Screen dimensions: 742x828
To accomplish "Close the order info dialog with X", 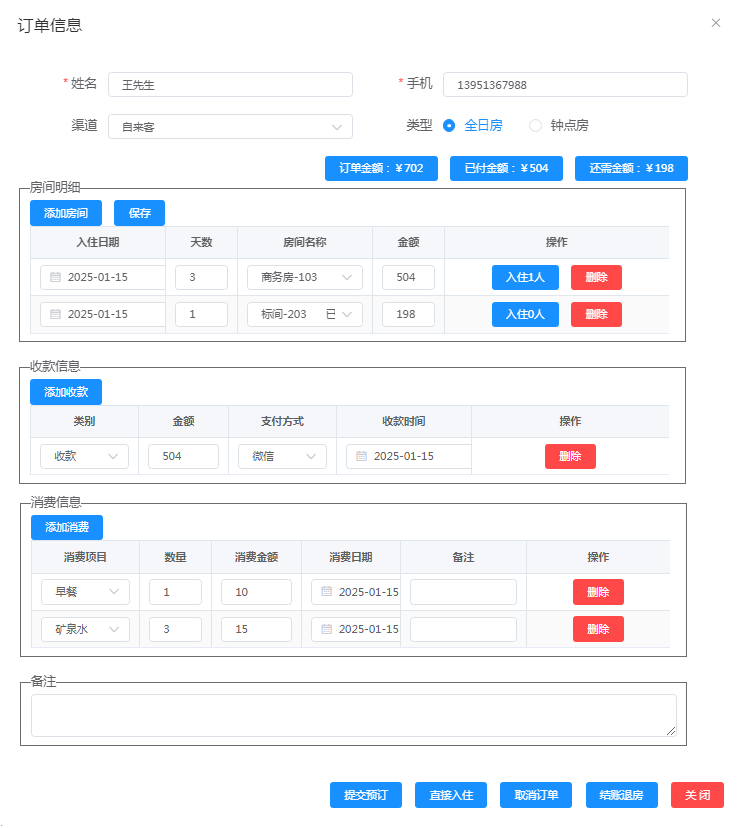I will click(716, 23).
